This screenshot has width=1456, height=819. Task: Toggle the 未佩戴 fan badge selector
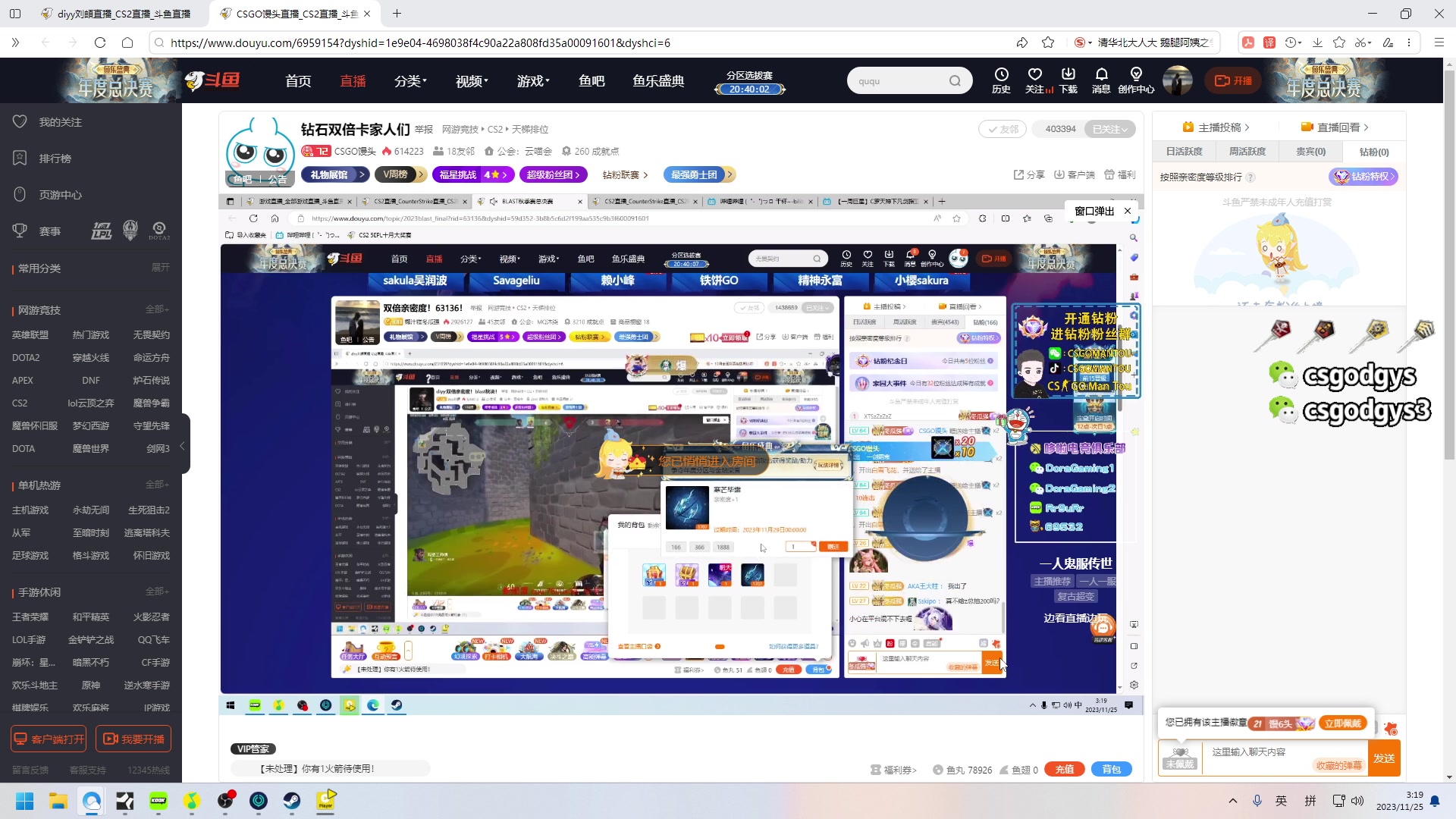pyautogui.click(x=1180, y=758)
